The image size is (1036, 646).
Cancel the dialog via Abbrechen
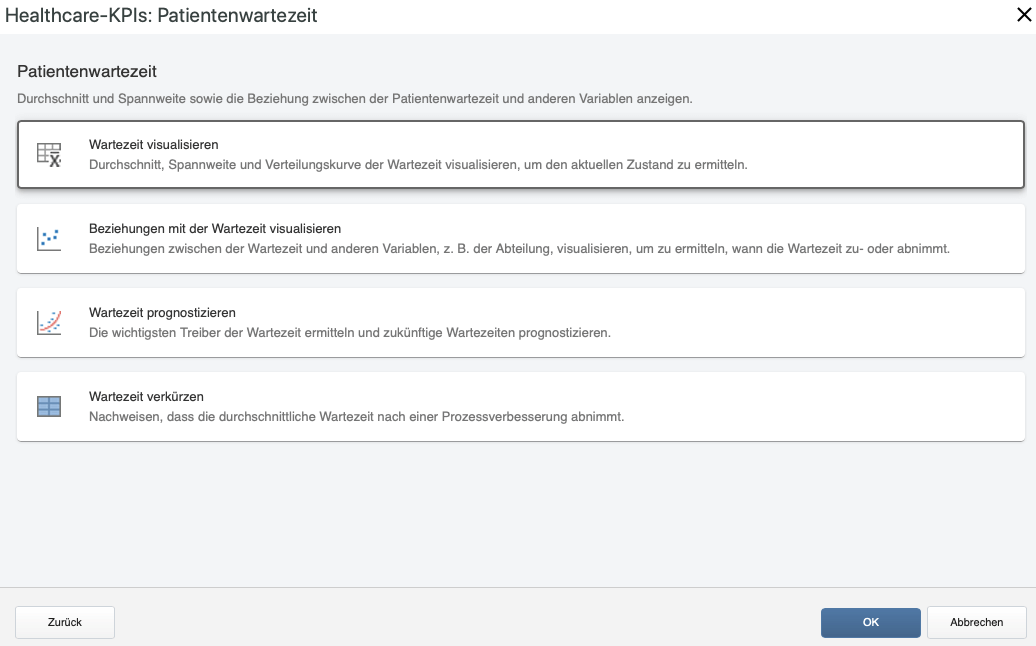click(977, 622)
